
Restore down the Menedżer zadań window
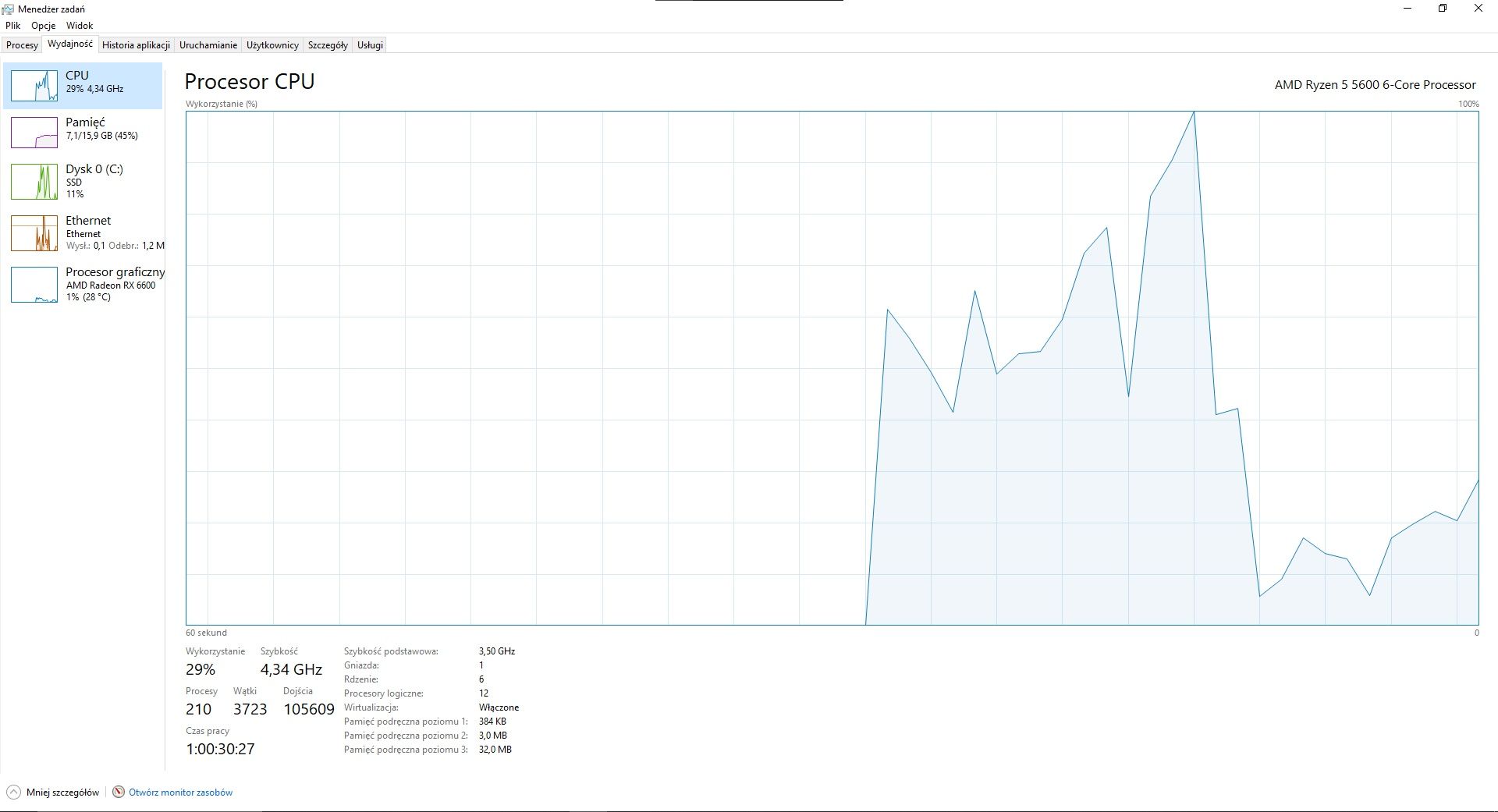pyautogui.click(x=1443, y=9)
